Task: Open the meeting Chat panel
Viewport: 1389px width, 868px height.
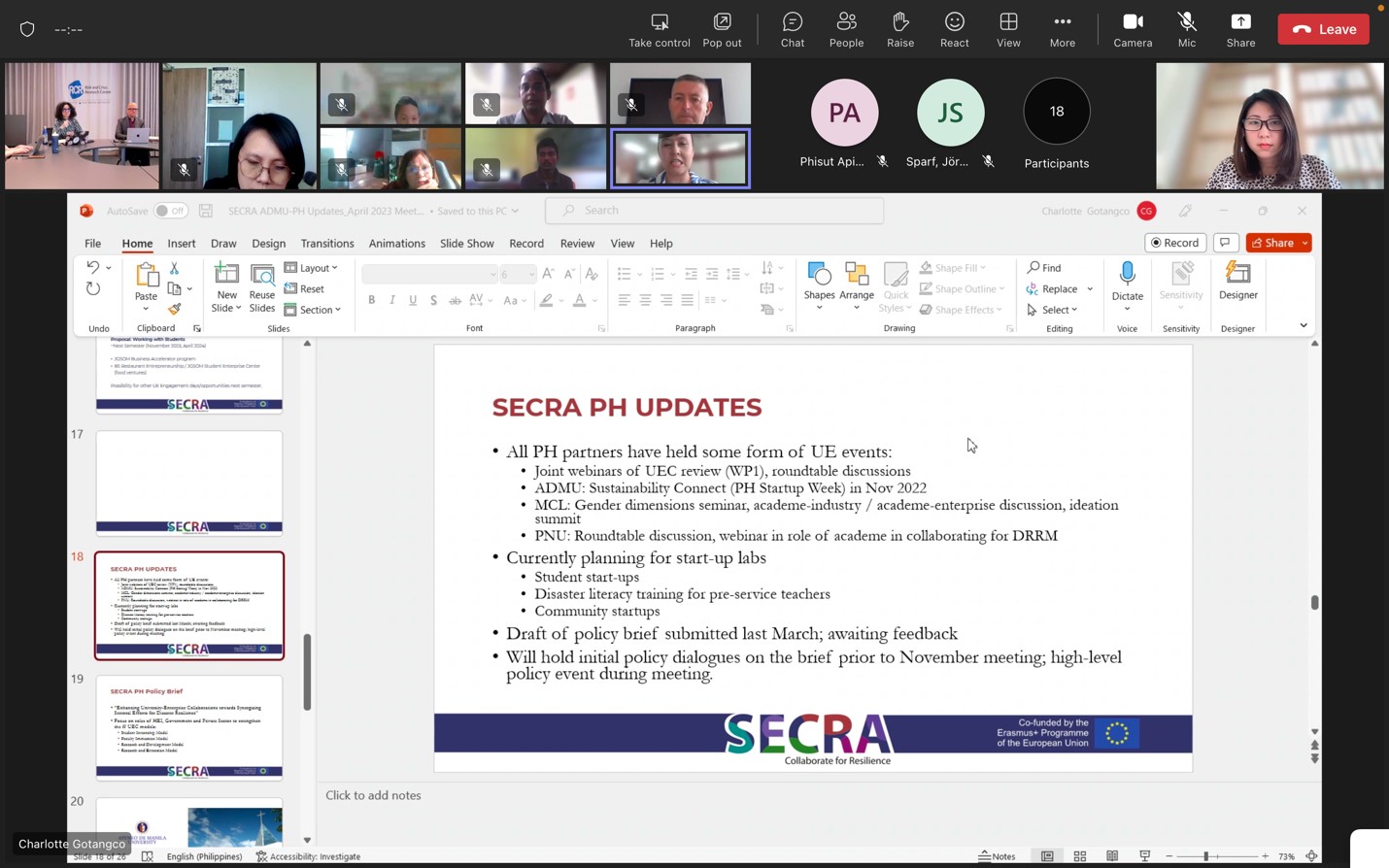Action: click(x=793, y=29)
